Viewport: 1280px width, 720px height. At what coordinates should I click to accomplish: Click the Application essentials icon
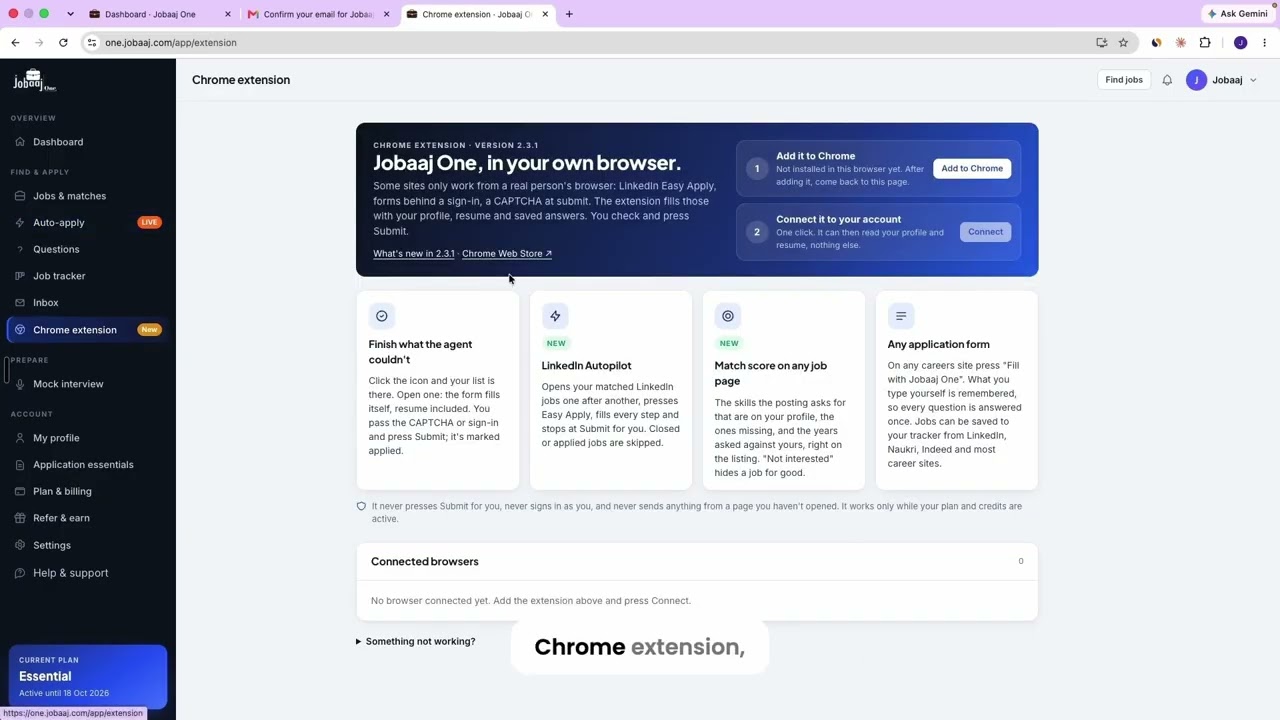(x=20, y=465)
